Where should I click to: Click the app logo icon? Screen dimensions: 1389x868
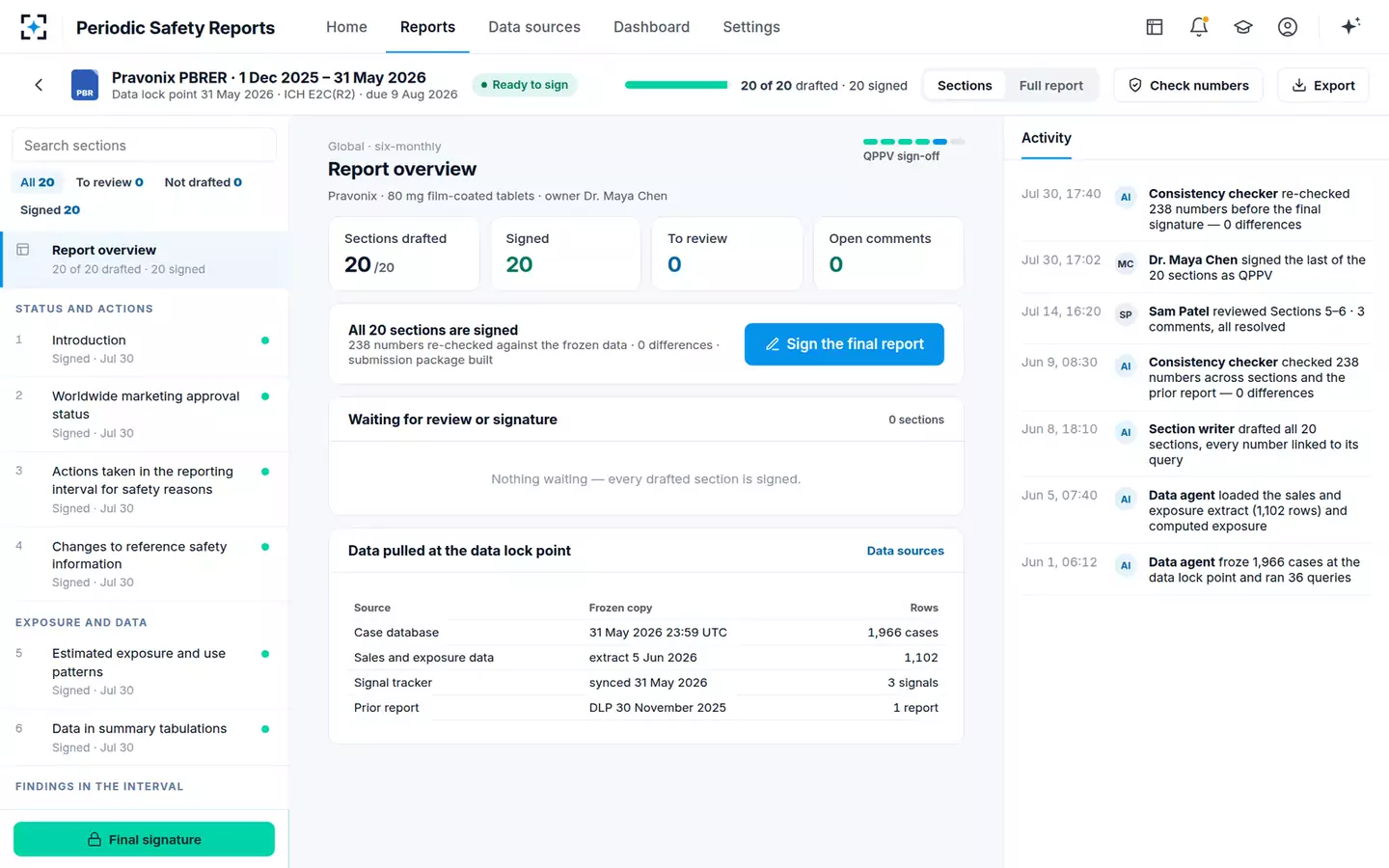point(34,27)
